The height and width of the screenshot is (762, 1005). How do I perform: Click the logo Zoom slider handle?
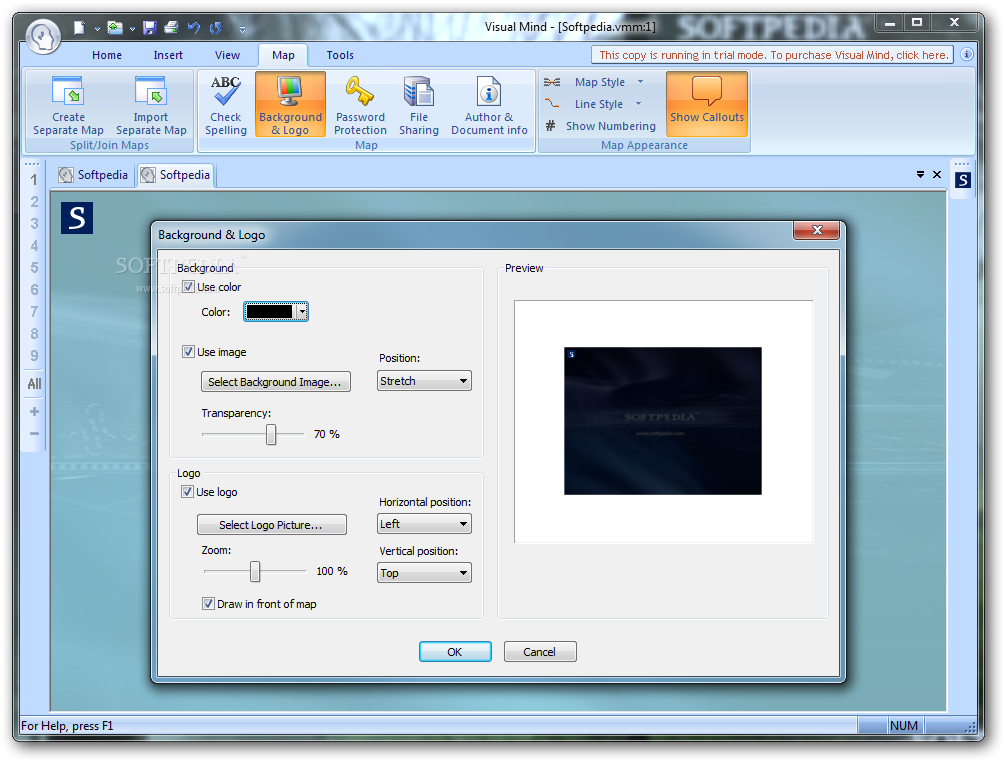click(x=255, y=571)
